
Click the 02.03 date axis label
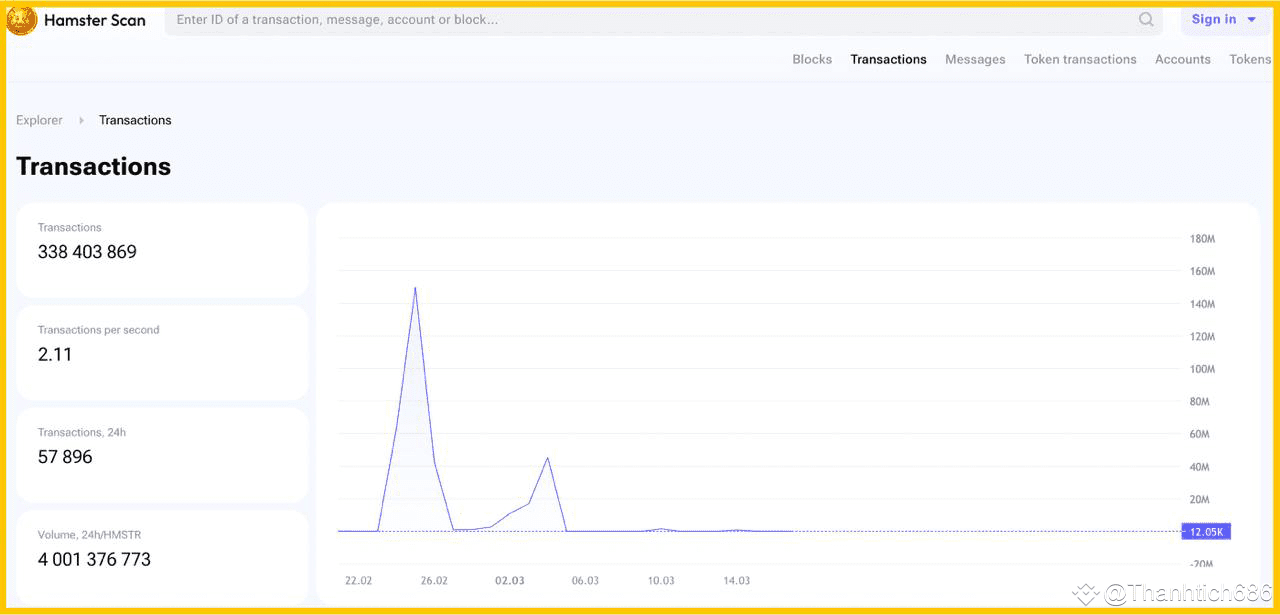510,581
